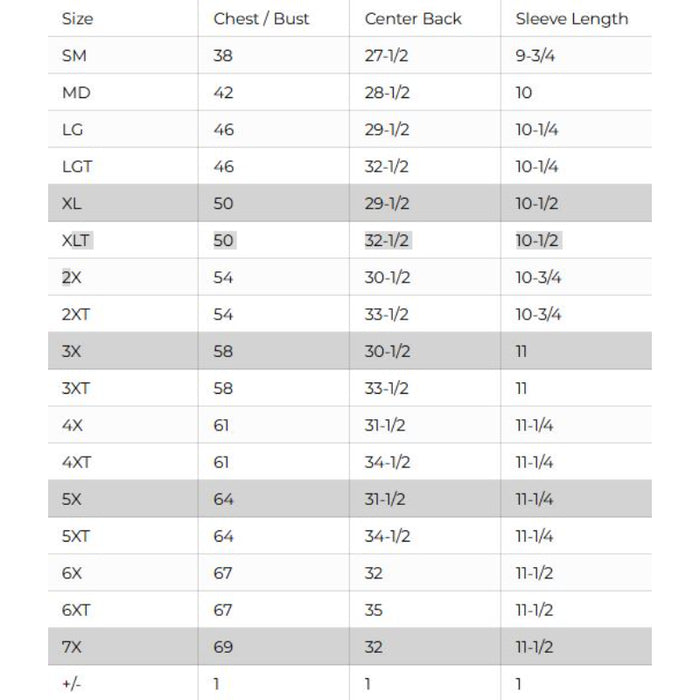The height and width of the screenshot is (700, 700).
Task: Click the Sleeve Length column header
Action: pos(571,19)
